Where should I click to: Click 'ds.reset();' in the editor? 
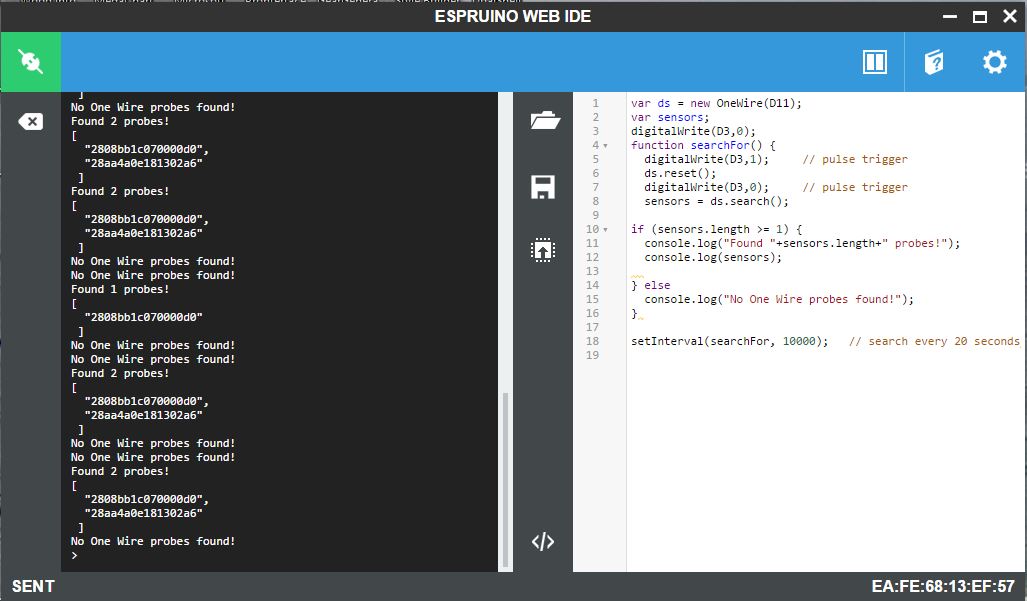pyautogui.click(x=680, y=173)
